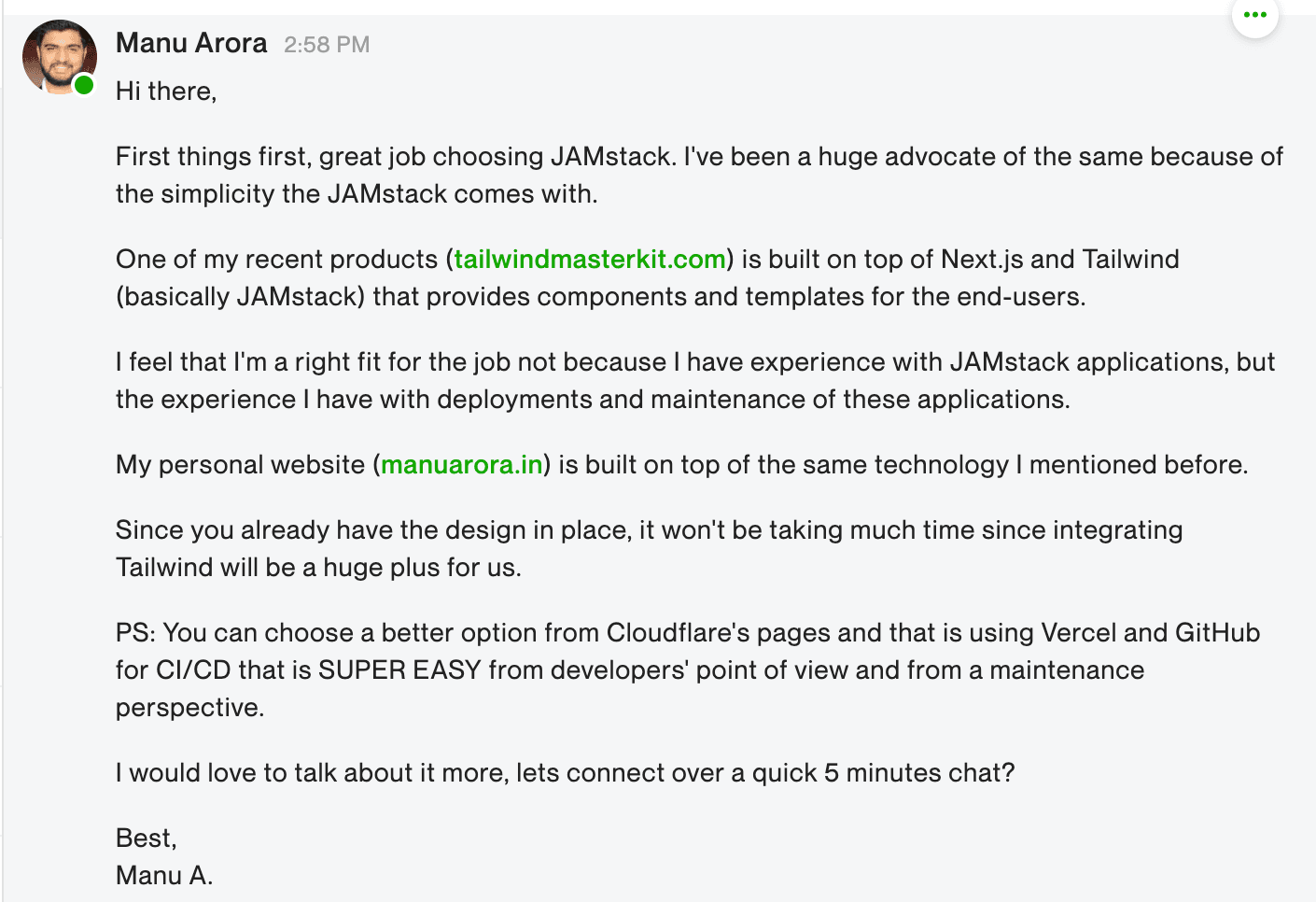Click the "Hi there," greeting line
The width and height of the screenshot is (1316, 902).
(166, 91)
